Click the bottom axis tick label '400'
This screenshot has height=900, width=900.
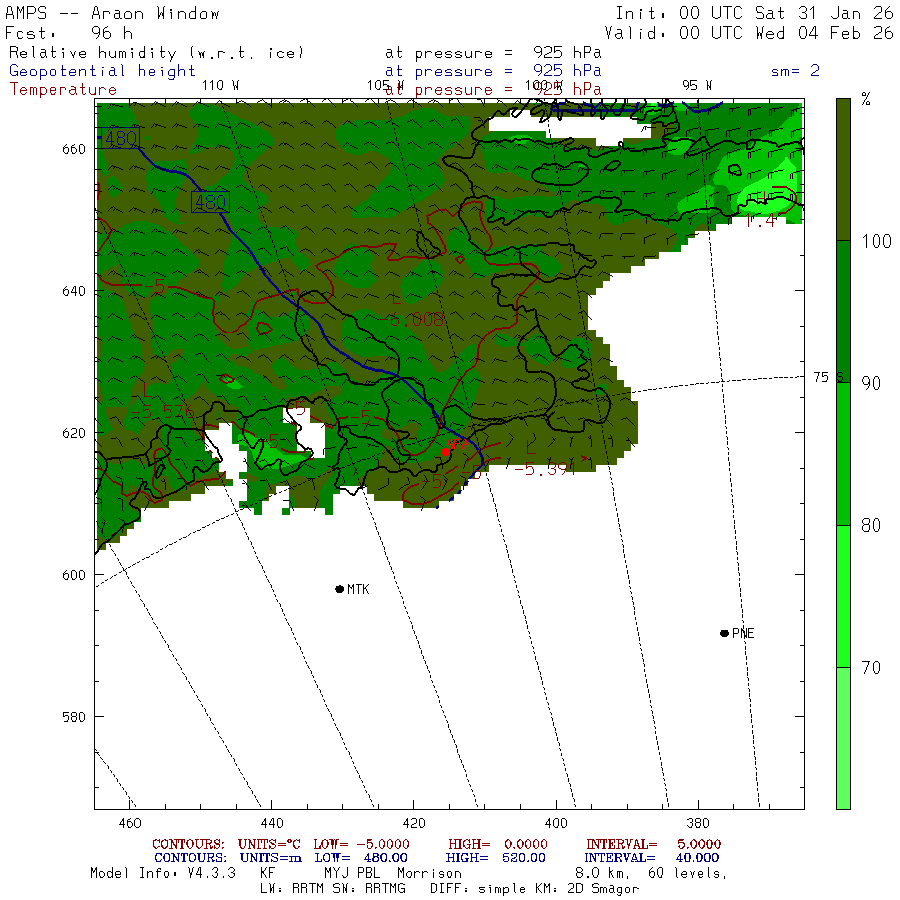(556, 823)
